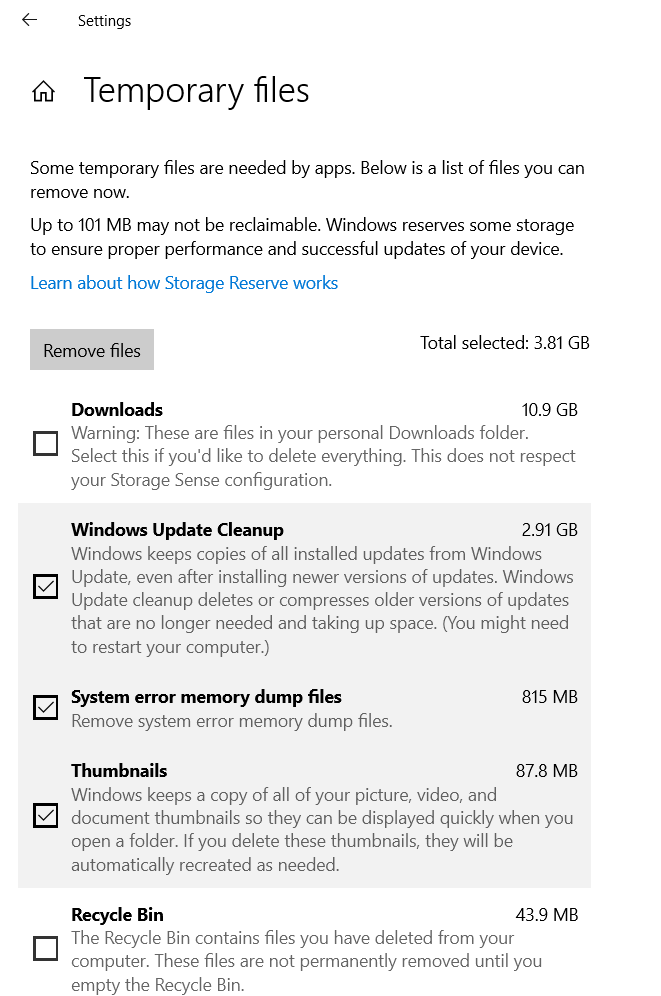661x996 pixels.
Task: Select the Windows Update Cleanup title
Action: (177, 530)
